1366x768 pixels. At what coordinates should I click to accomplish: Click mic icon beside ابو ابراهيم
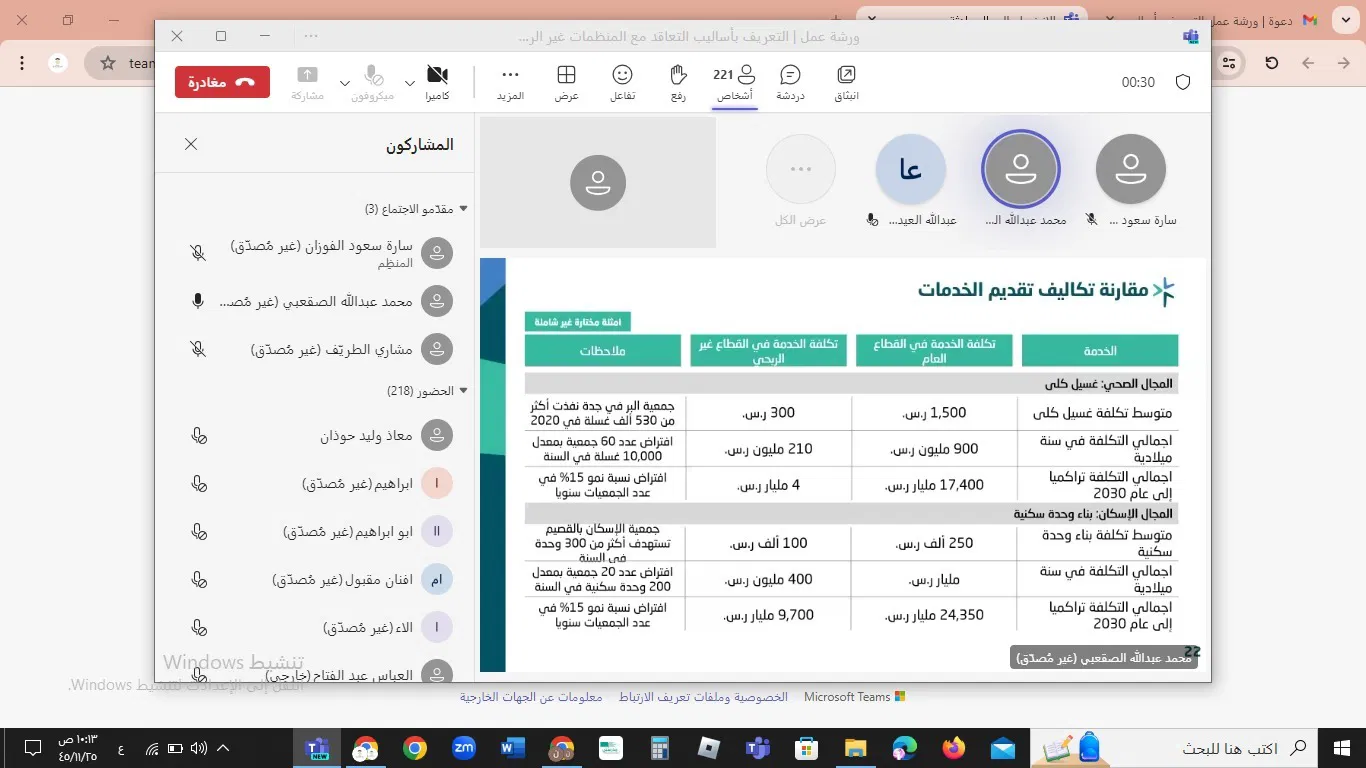click(x=198, y=531)
